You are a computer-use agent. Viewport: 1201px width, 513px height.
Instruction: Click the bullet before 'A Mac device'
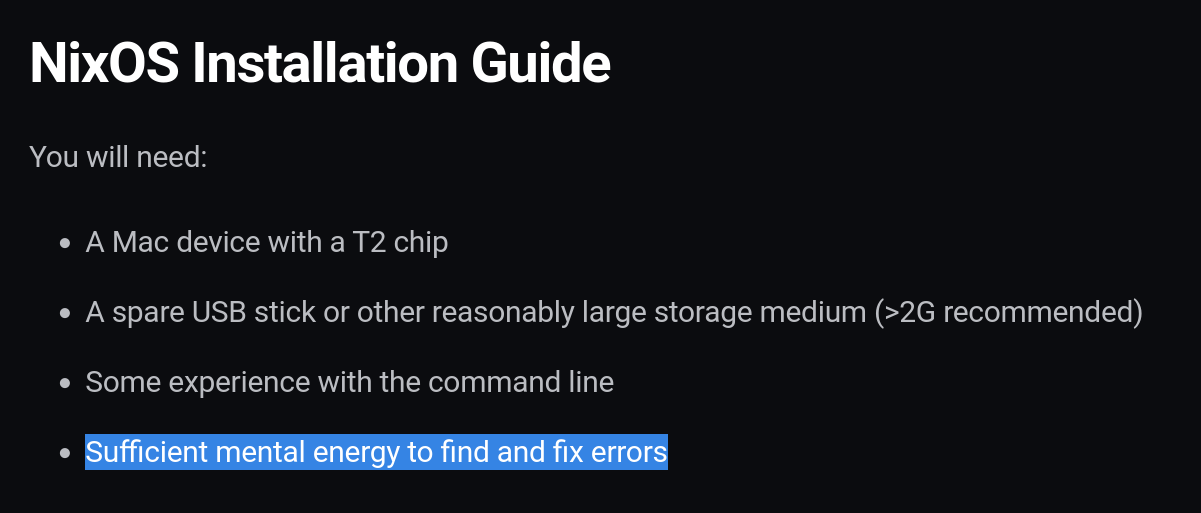pyautogui.click(x=65, y=243)
